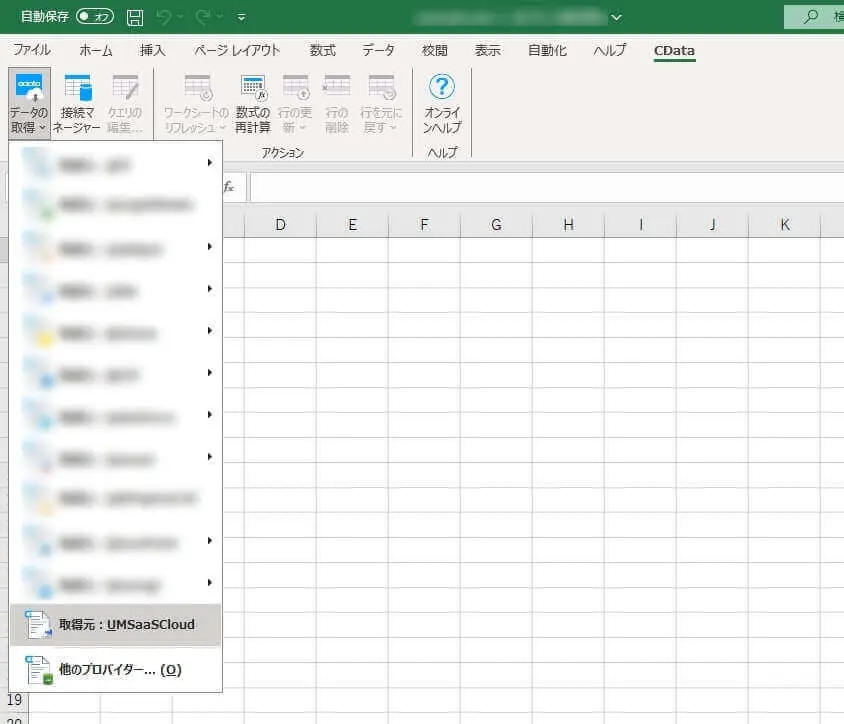The height and width of the screenshot is (724, 844).
Task: Expand the file name dropdown chevron
Action: tap(616, 17)
